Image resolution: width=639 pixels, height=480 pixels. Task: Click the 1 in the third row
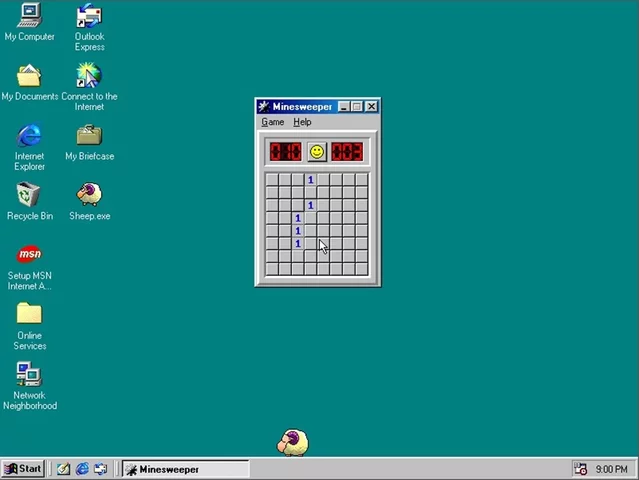[311, 205]
